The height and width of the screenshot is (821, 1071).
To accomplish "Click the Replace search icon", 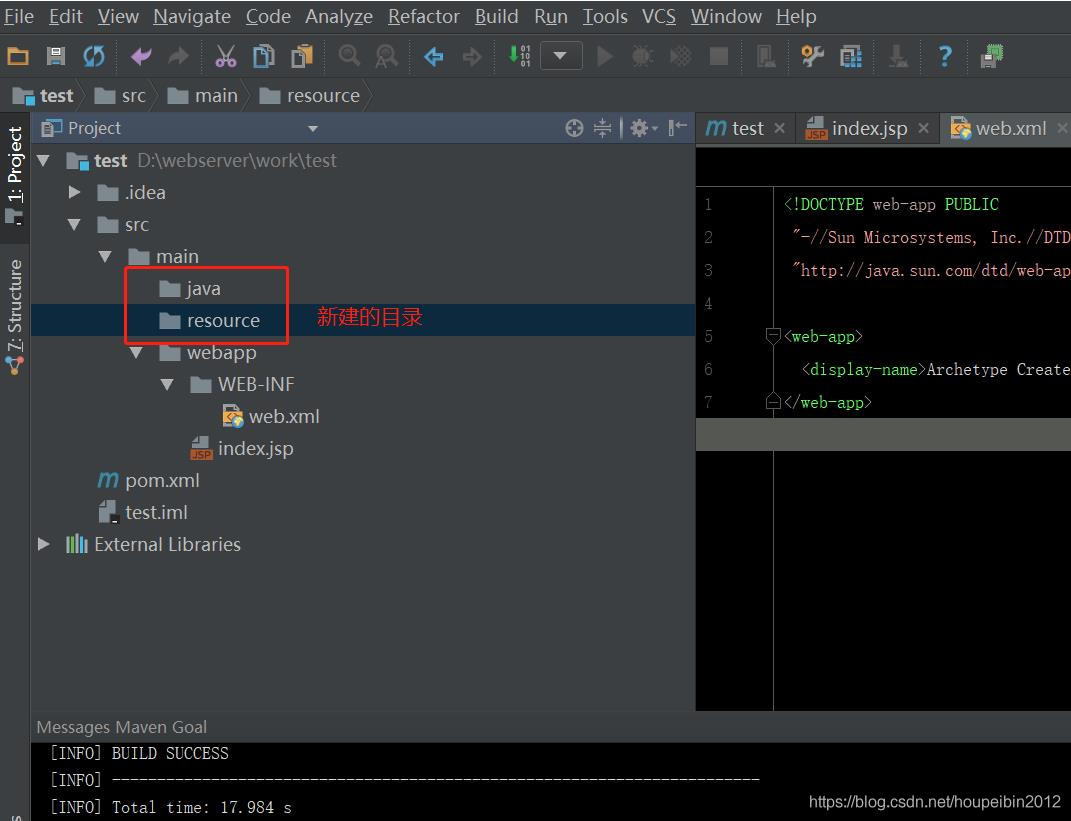I will pos(387,56).
